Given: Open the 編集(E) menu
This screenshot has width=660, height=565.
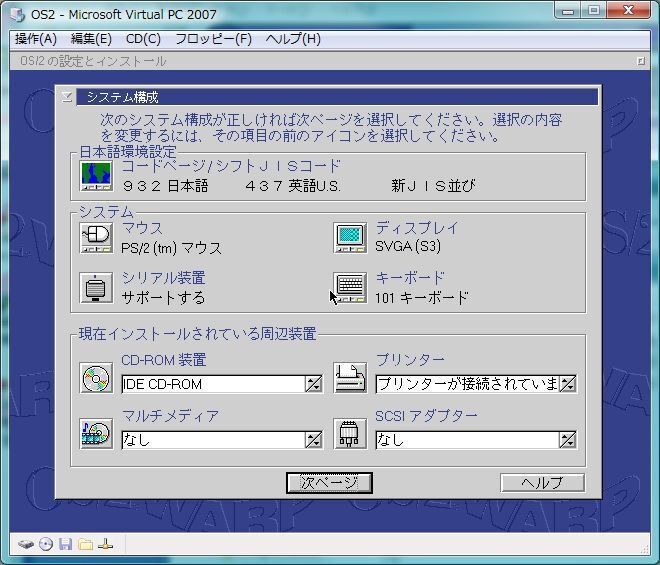Looking at the screenshot, I should click(x=91, y=39).
